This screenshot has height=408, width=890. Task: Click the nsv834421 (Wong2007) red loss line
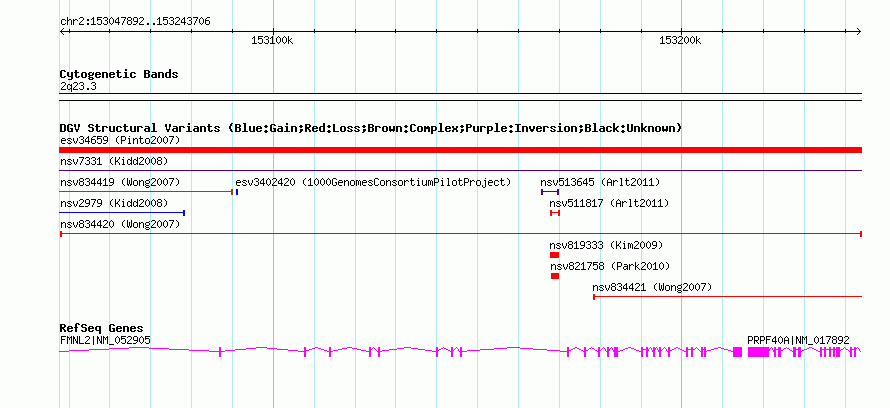click(728, 296)
